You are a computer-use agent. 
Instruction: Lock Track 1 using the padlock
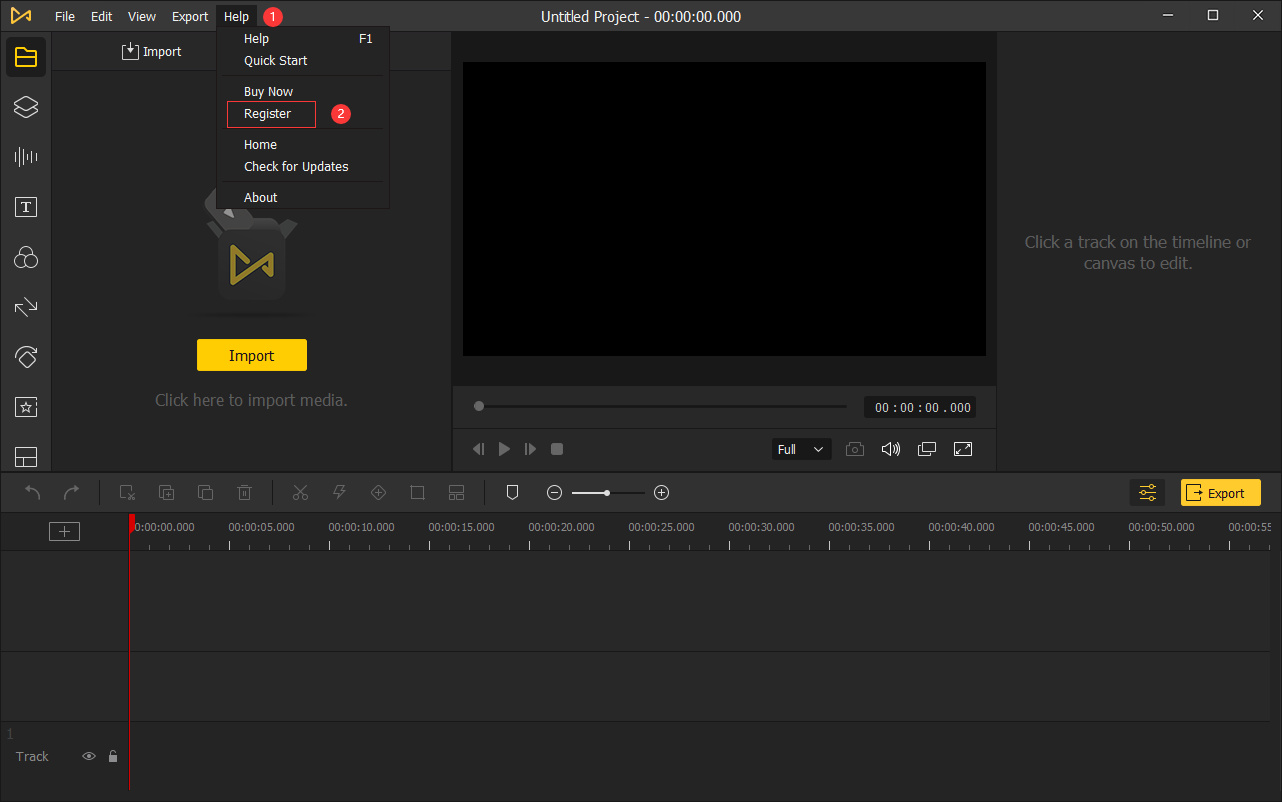pyautogui.click(x=112, y=756)
